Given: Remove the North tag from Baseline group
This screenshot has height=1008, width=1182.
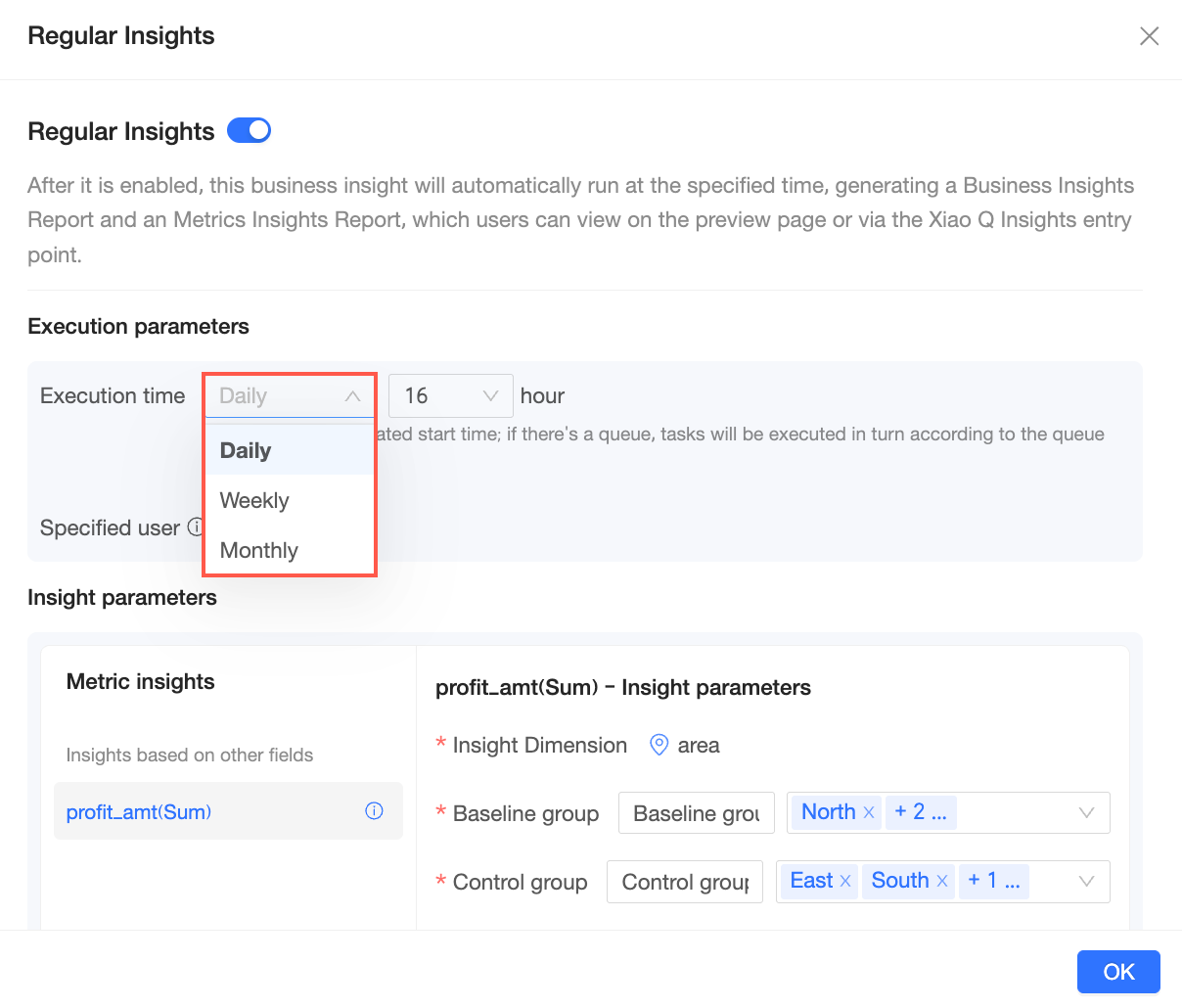Looking at the screenshot, I should (868, 812).
